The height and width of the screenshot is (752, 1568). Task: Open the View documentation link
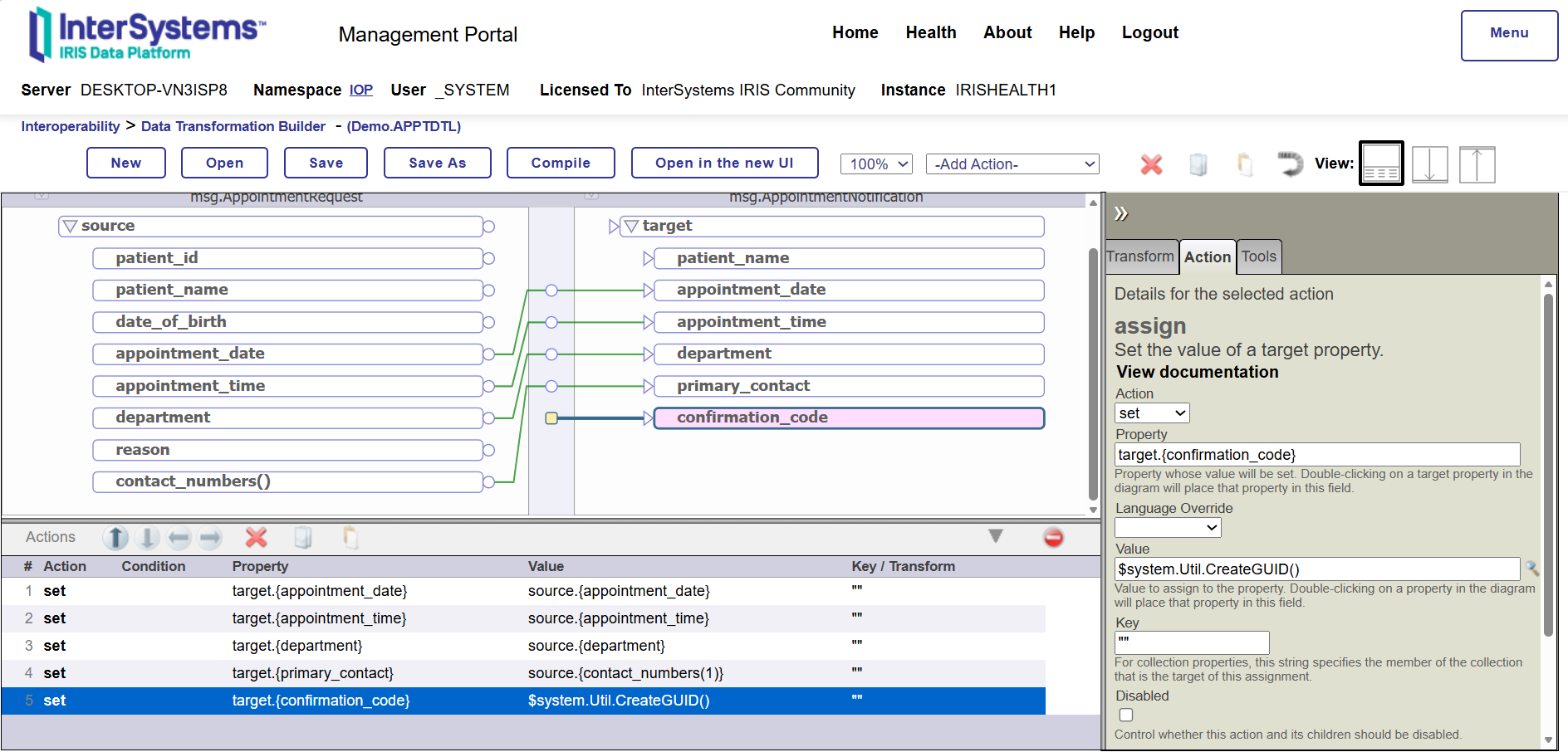(x=1197, y=372)
